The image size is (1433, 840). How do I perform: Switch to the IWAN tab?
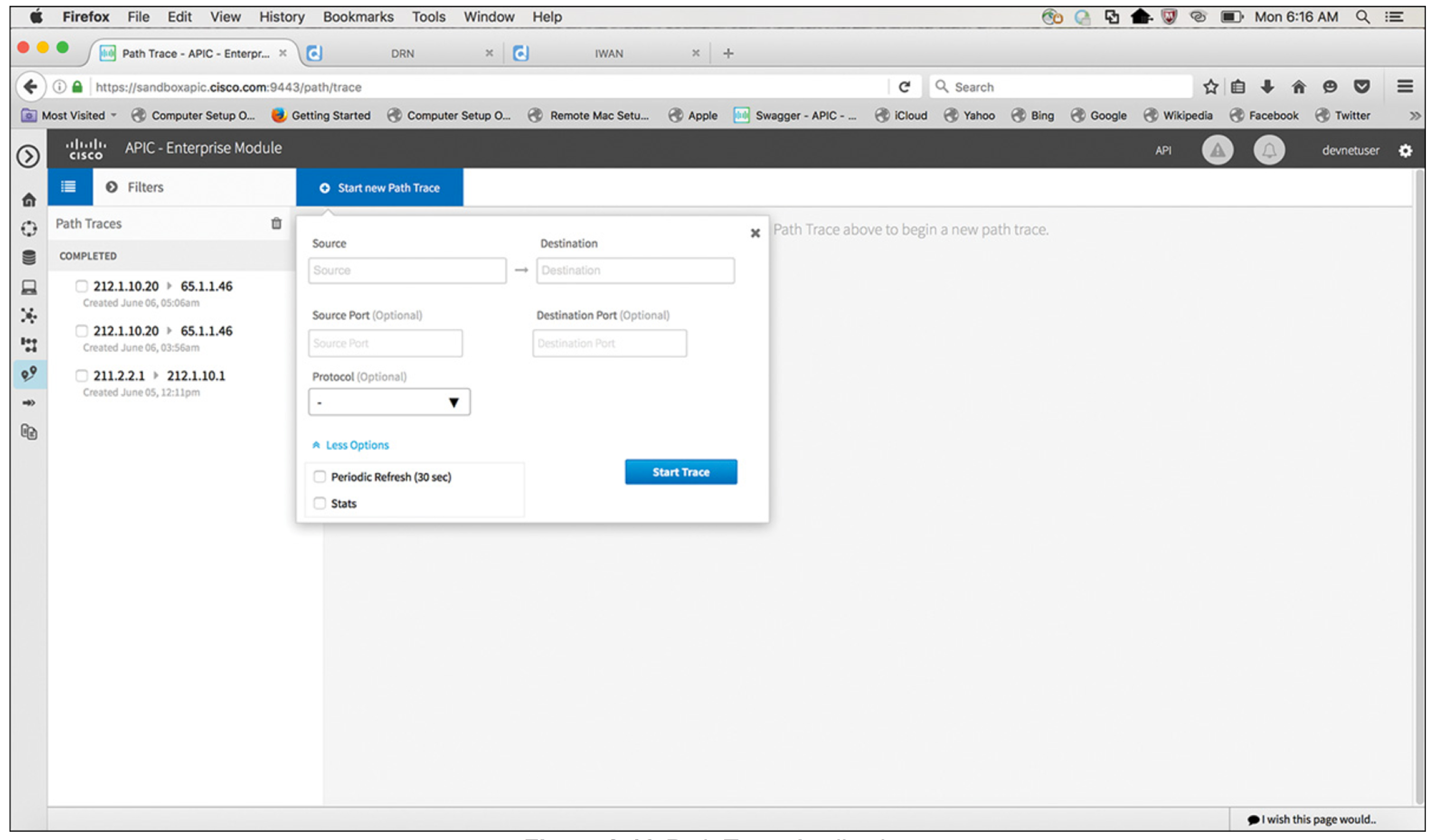[608, 54]
